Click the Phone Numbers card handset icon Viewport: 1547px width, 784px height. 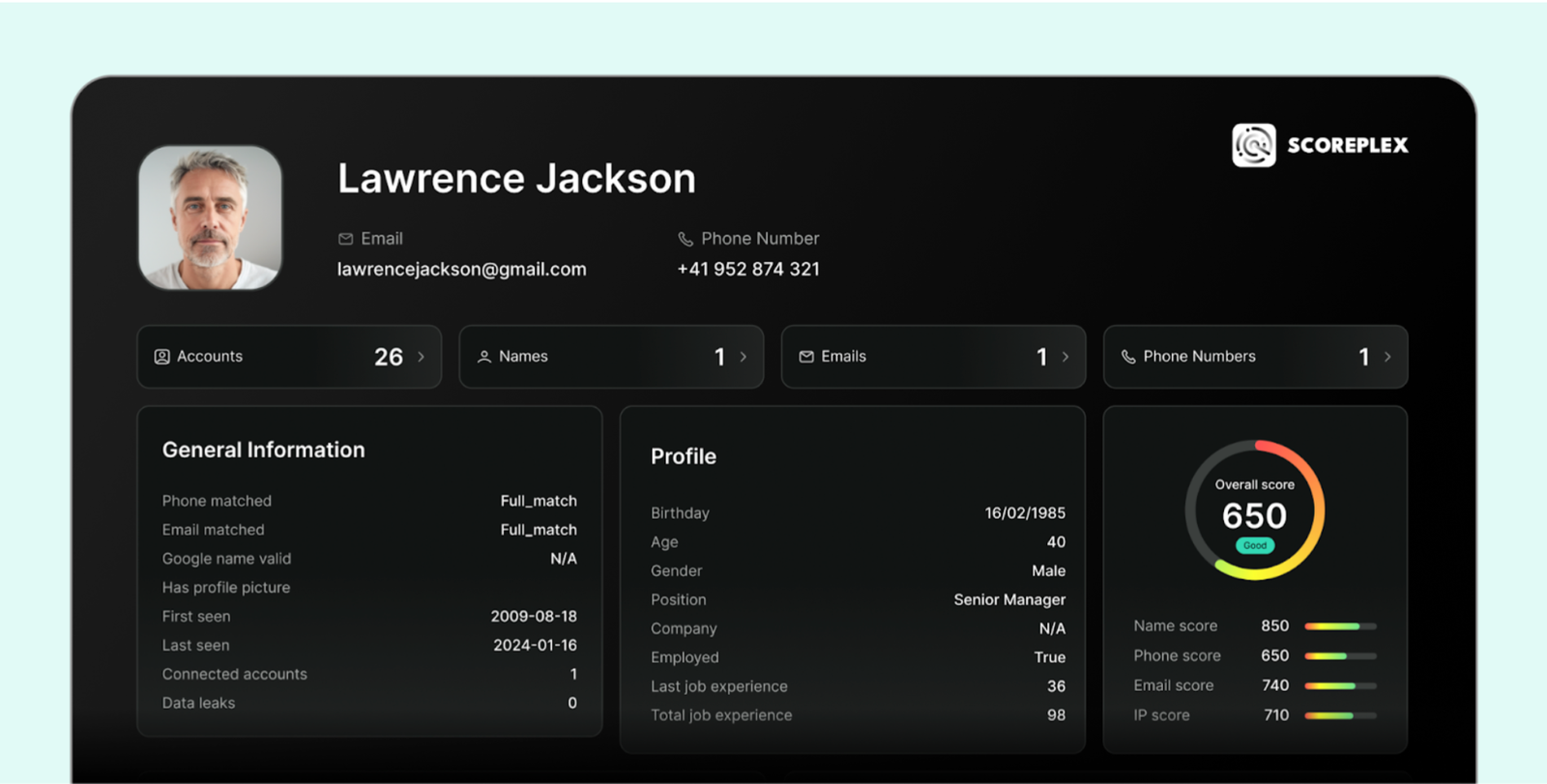1128,357
